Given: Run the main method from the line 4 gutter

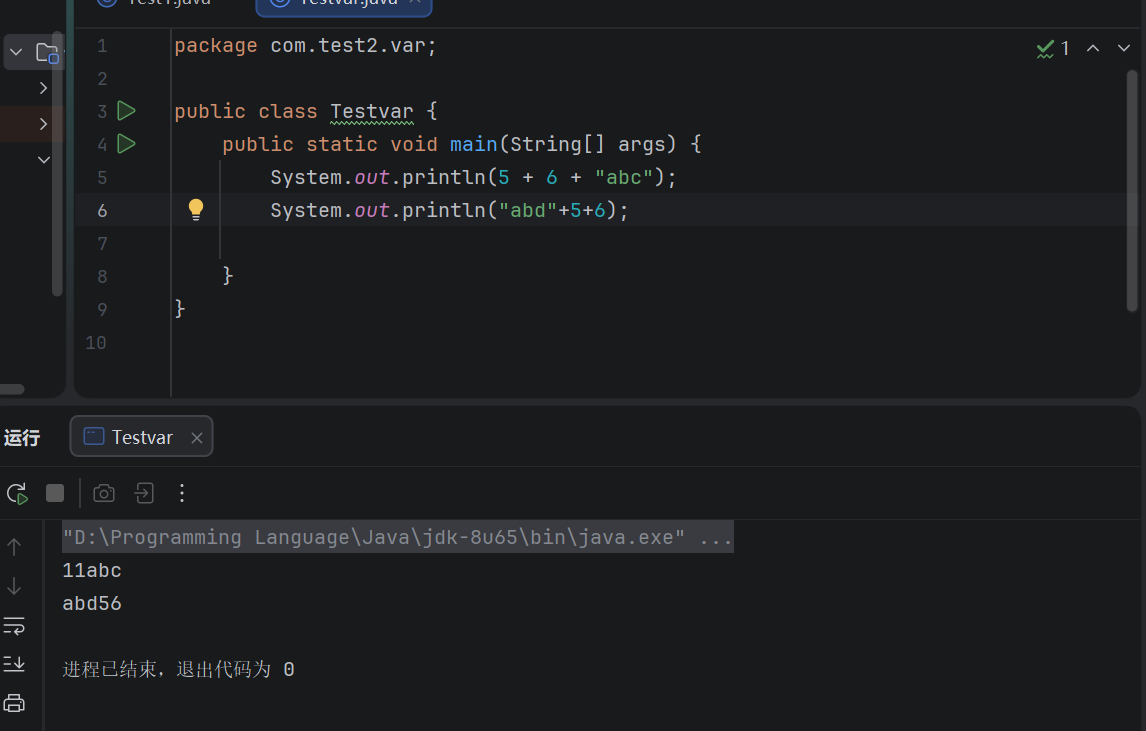Looking at the screenshot, I should pos(126,144).
